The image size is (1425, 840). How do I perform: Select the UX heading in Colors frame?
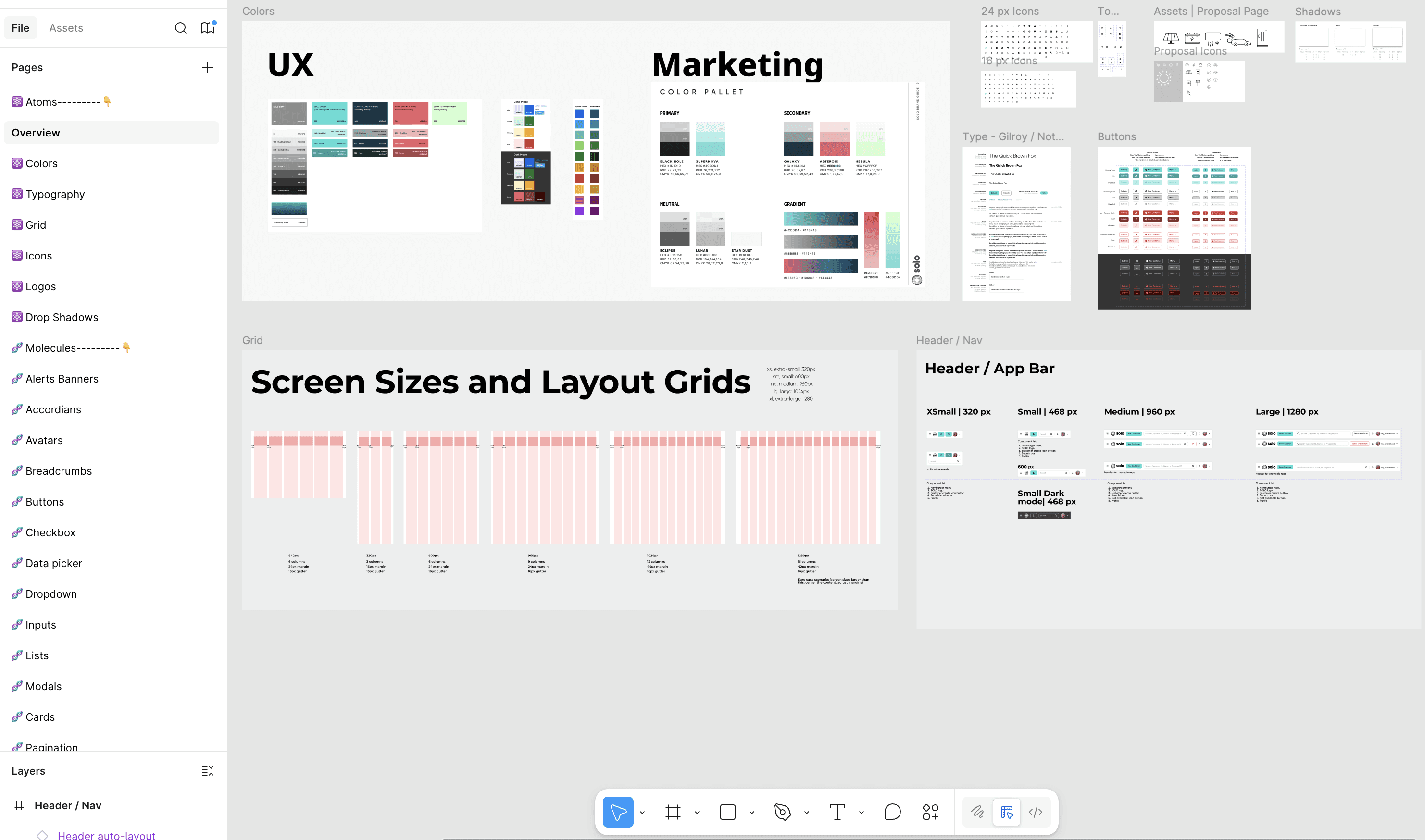pos(290,64)
